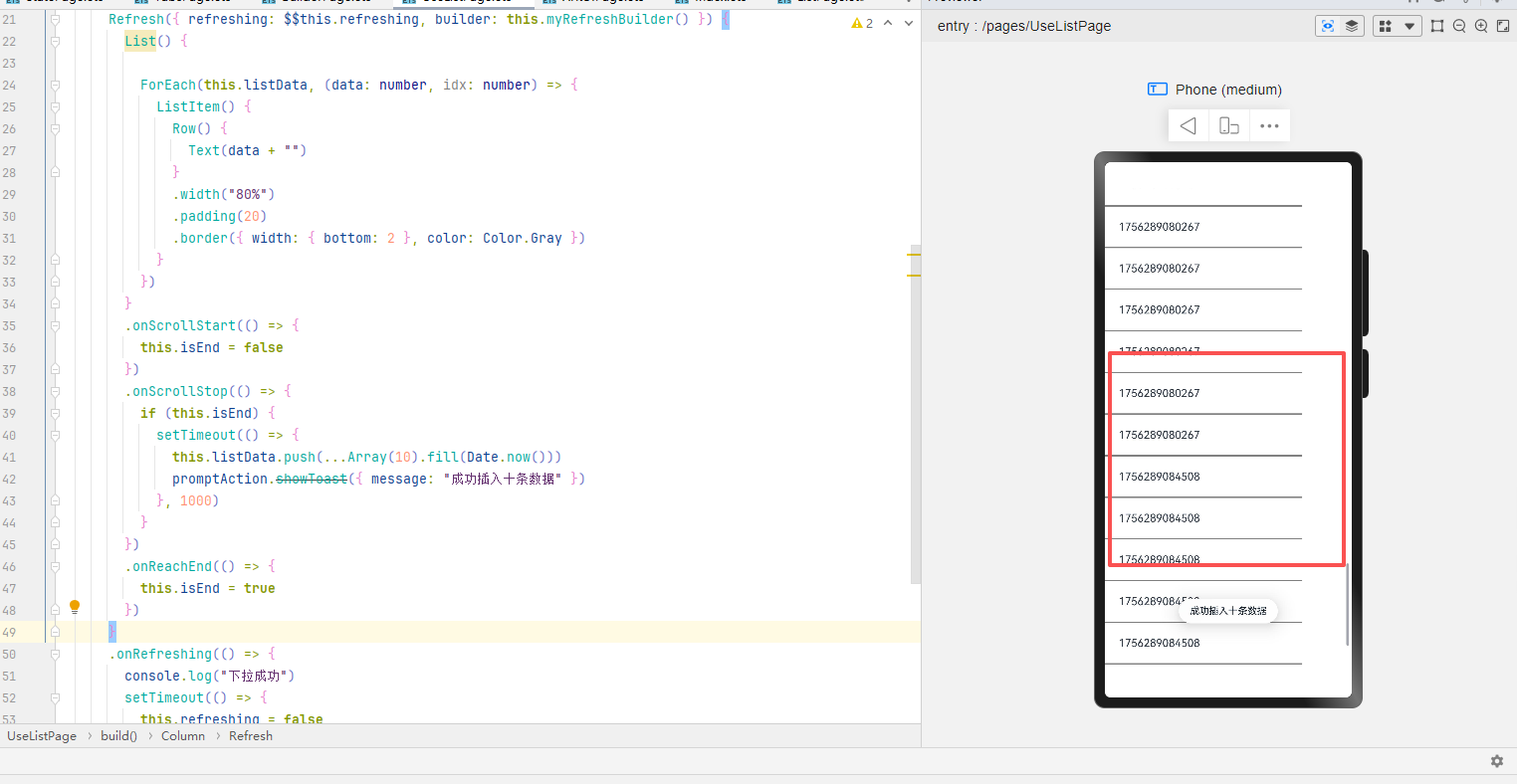1517x784 pixels.
Task: Open the component layers view icon
Action: coord(1352,26)
